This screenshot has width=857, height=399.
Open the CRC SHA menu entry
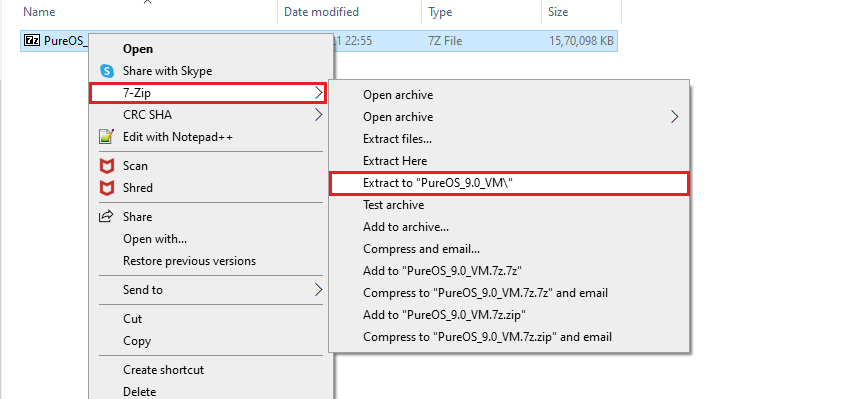click(x=211, y=115)
